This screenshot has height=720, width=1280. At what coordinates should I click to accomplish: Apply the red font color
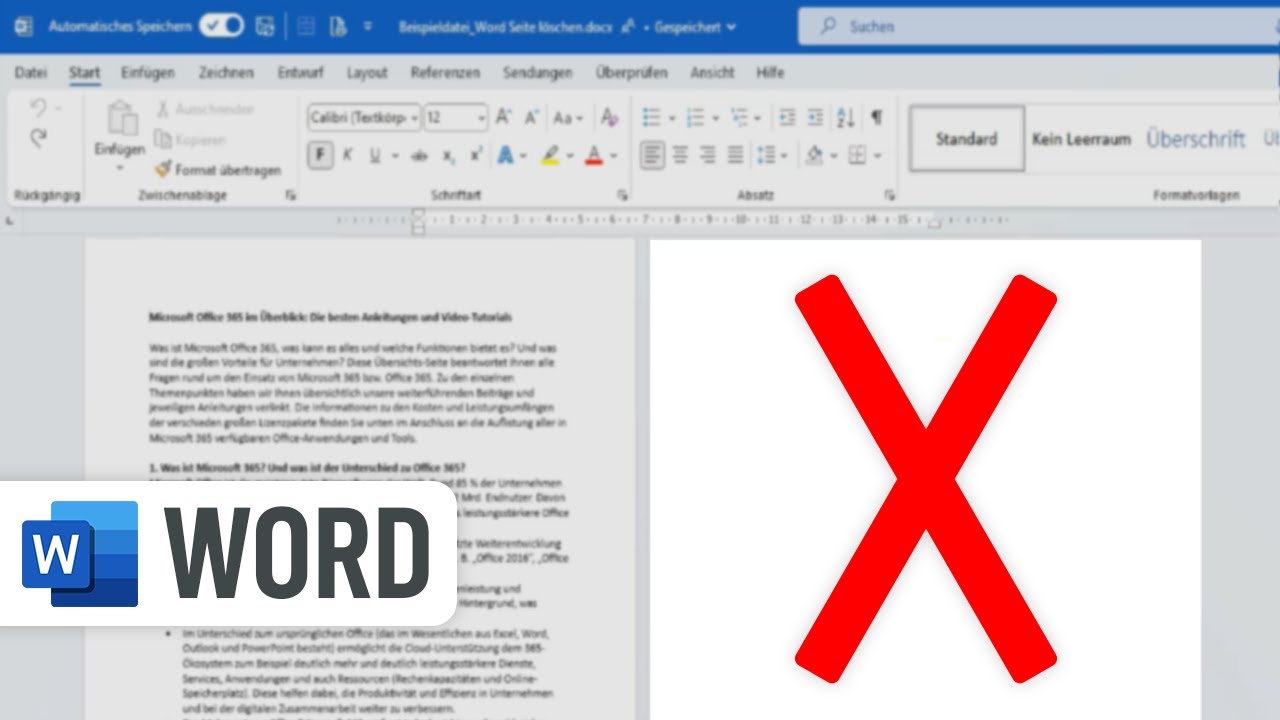594,155
